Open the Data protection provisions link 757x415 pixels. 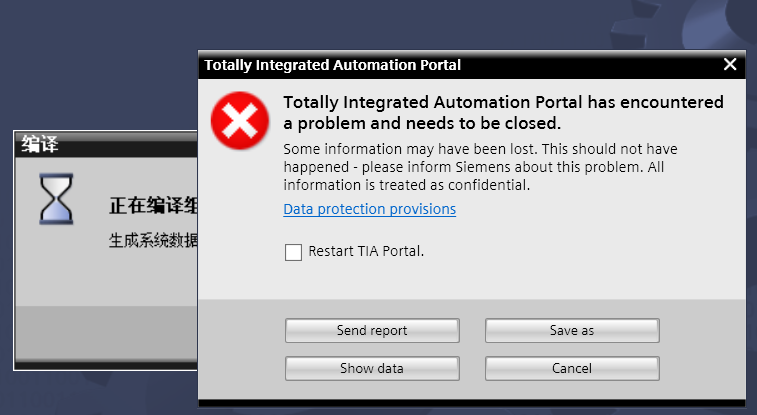coord(369,209)
